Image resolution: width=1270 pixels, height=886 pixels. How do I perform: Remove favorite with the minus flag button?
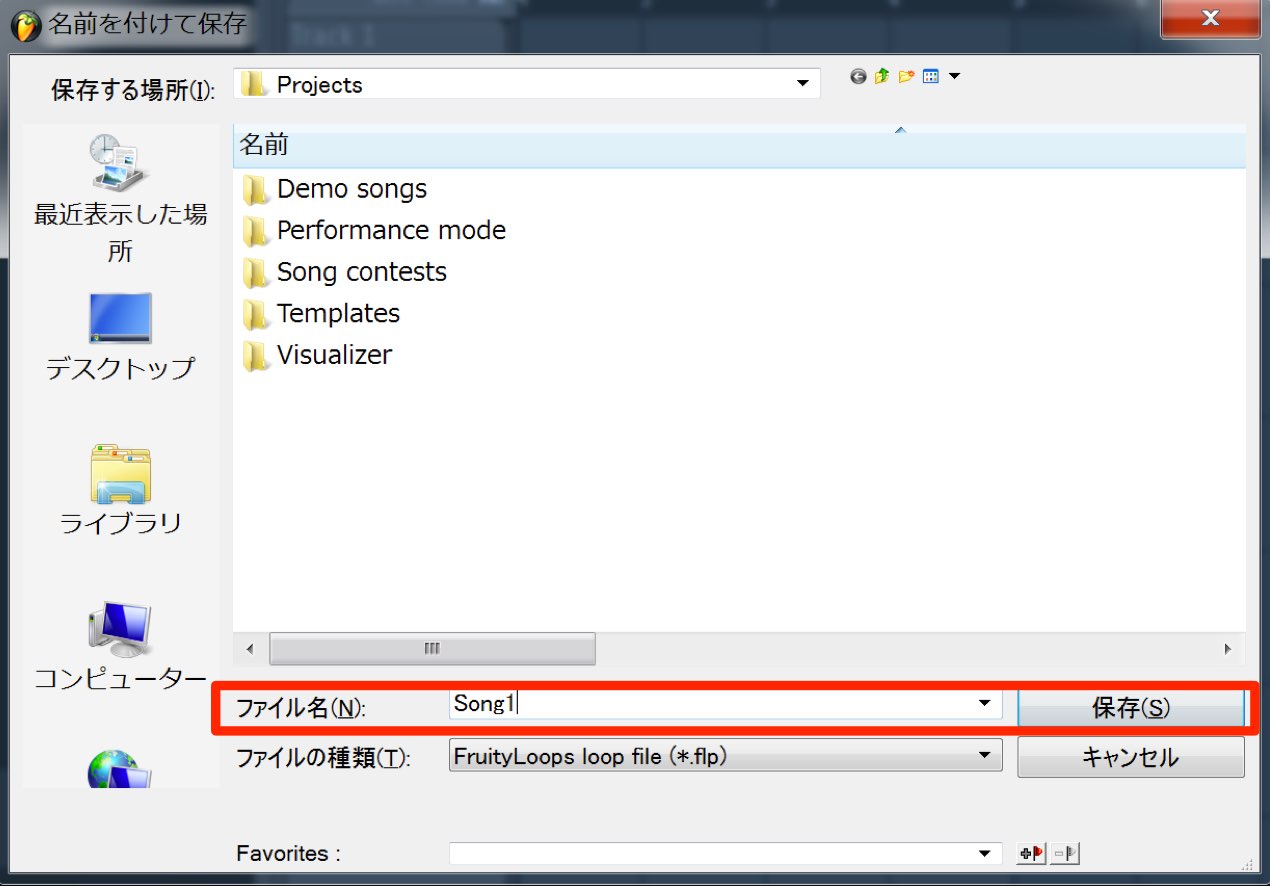point(1065,853)
